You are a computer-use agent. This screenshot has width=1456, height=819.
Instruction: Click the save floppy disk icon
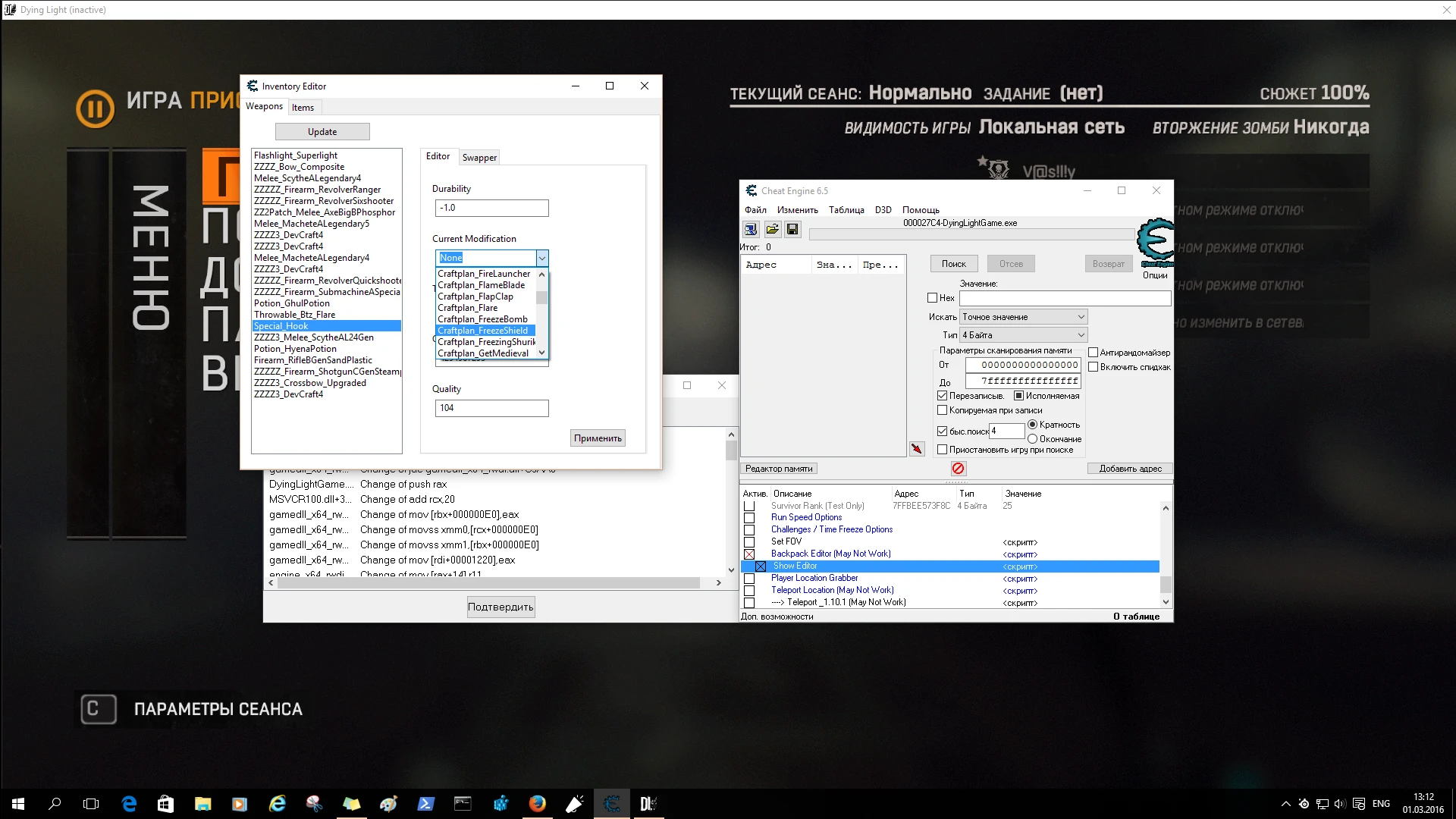pyautogui.click(x=792, y=229)
